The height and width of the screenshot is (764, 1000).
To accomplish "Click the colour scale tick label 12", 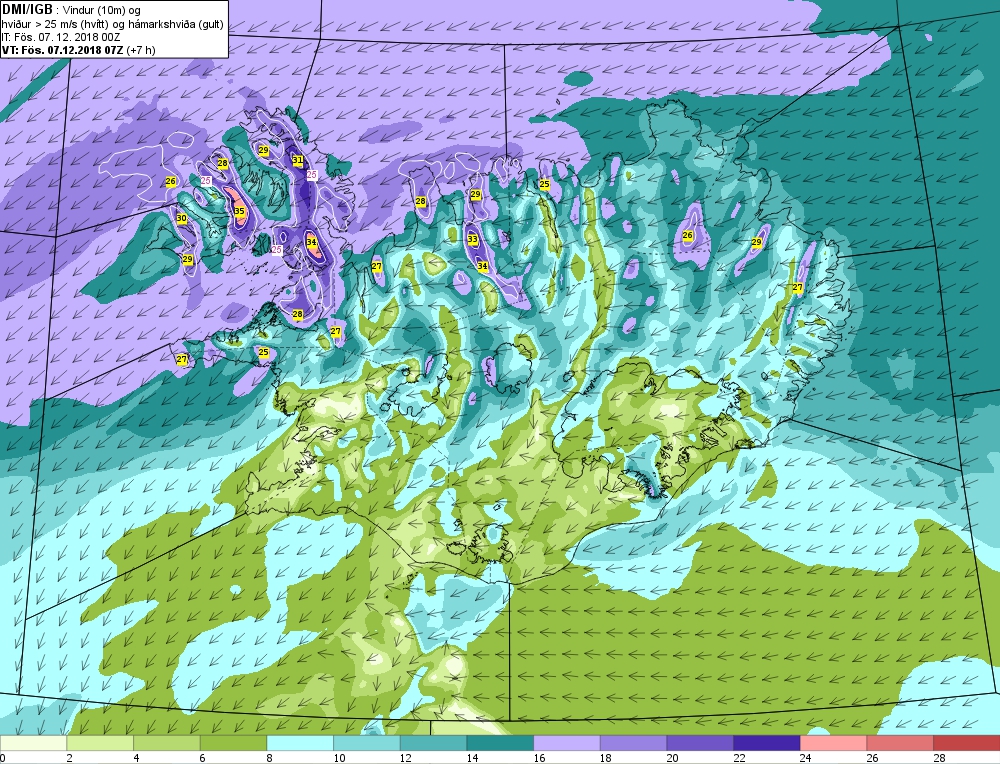I will pos(406,758).
